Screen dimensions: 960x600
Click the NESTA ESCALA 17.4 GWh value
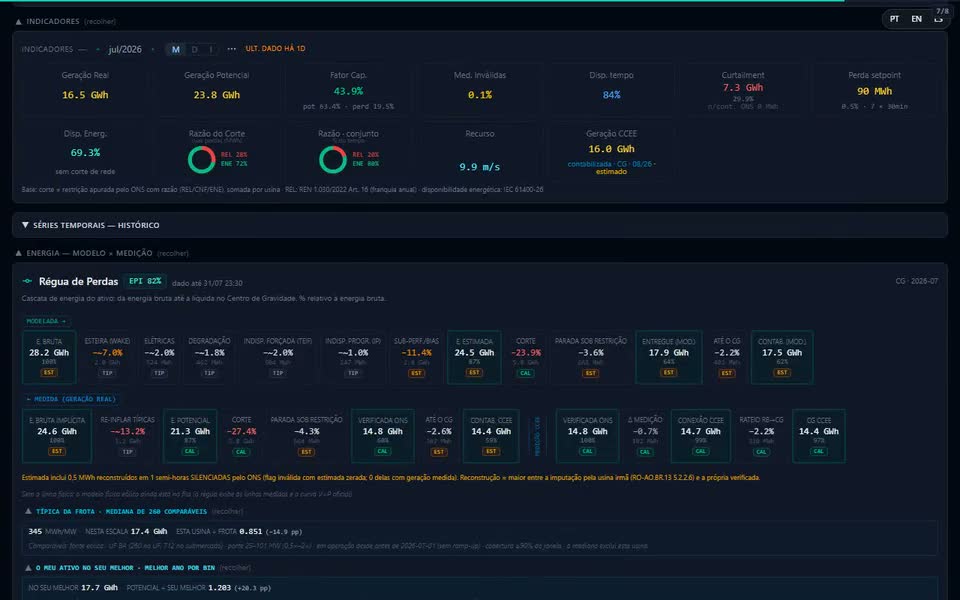coord(149,531)
